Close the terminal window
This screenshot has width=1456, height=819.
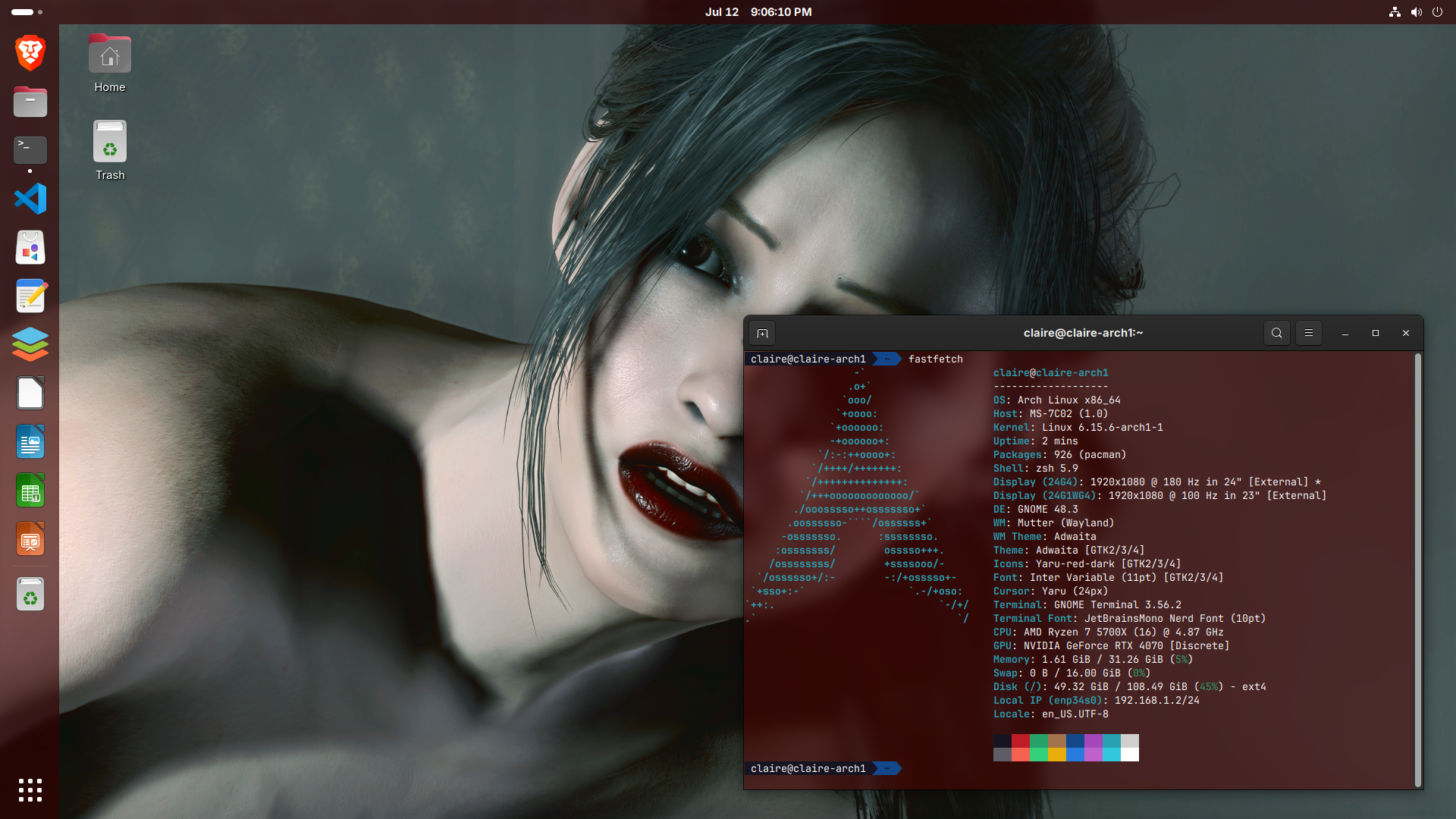[1406, 333]
